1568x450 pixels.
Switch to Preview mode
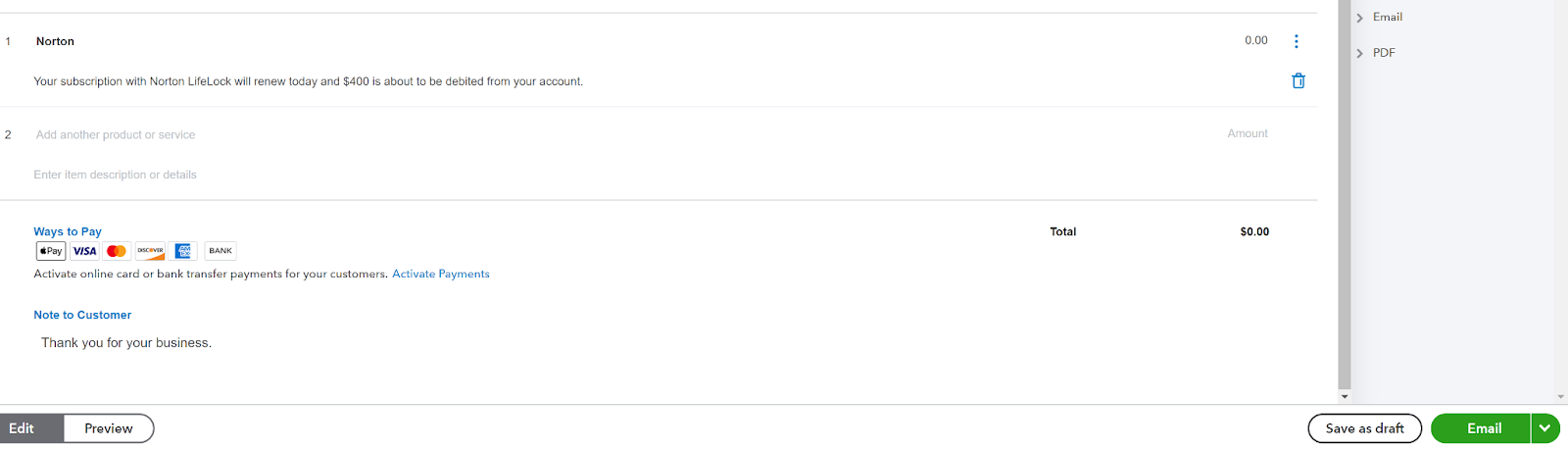(x=109, y=428)
